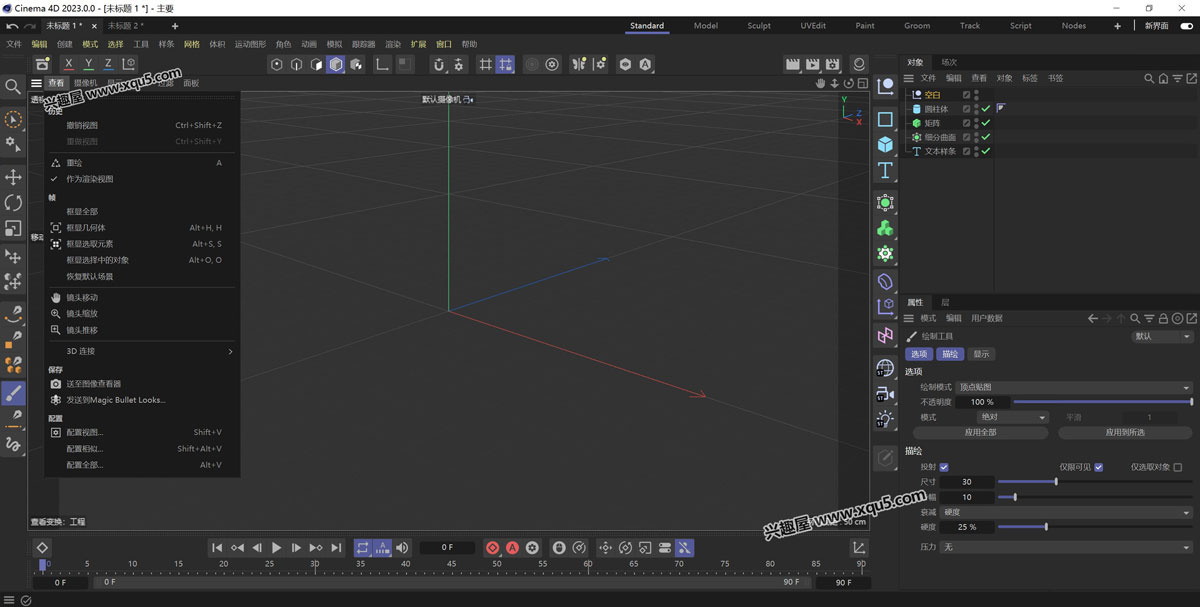1200x607 pixels.
Task: Play the animation forward
Action: [x=277, y=547]
